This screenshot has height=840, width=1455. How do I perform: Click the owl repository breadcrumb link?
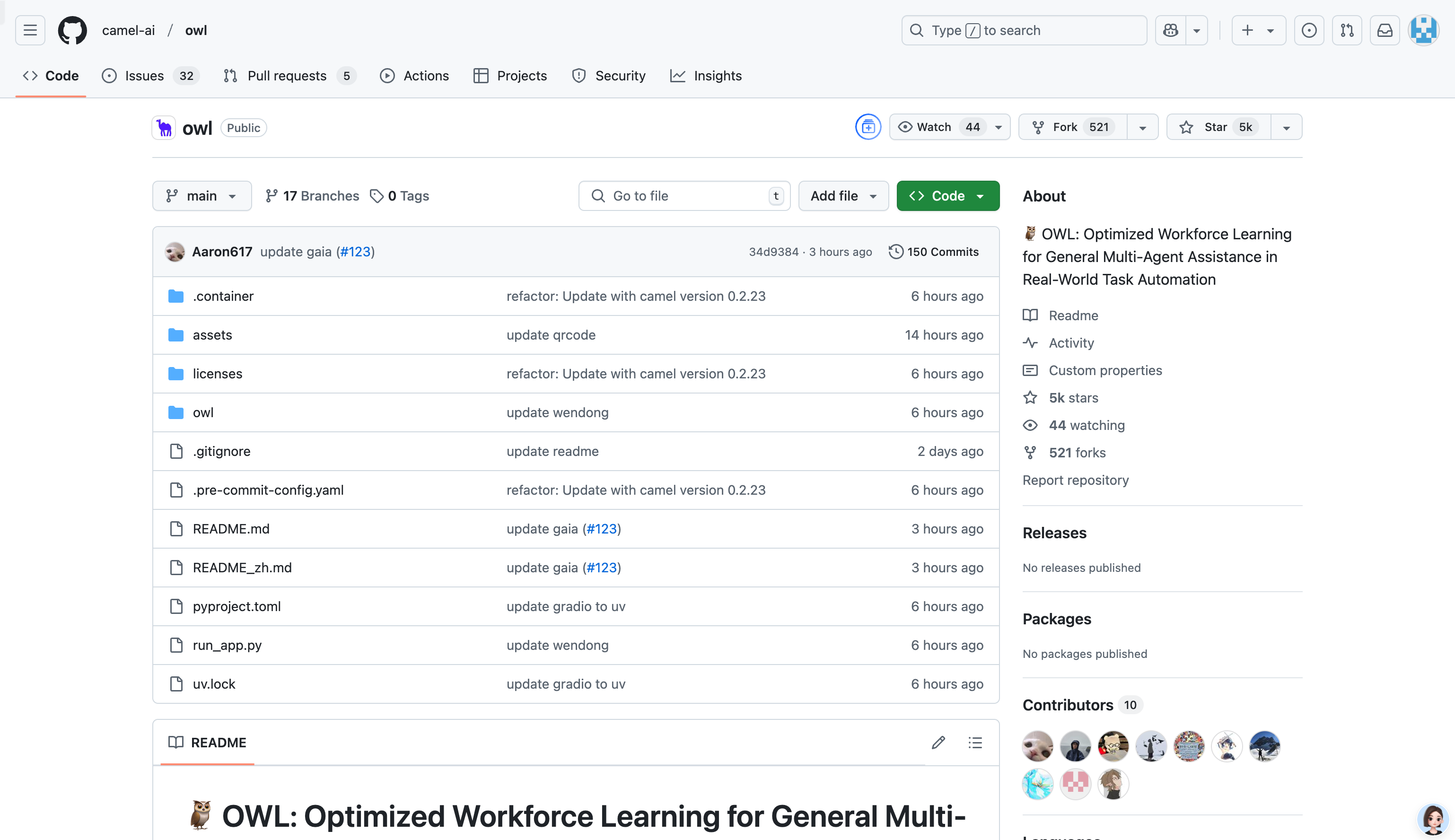[196, 30]
